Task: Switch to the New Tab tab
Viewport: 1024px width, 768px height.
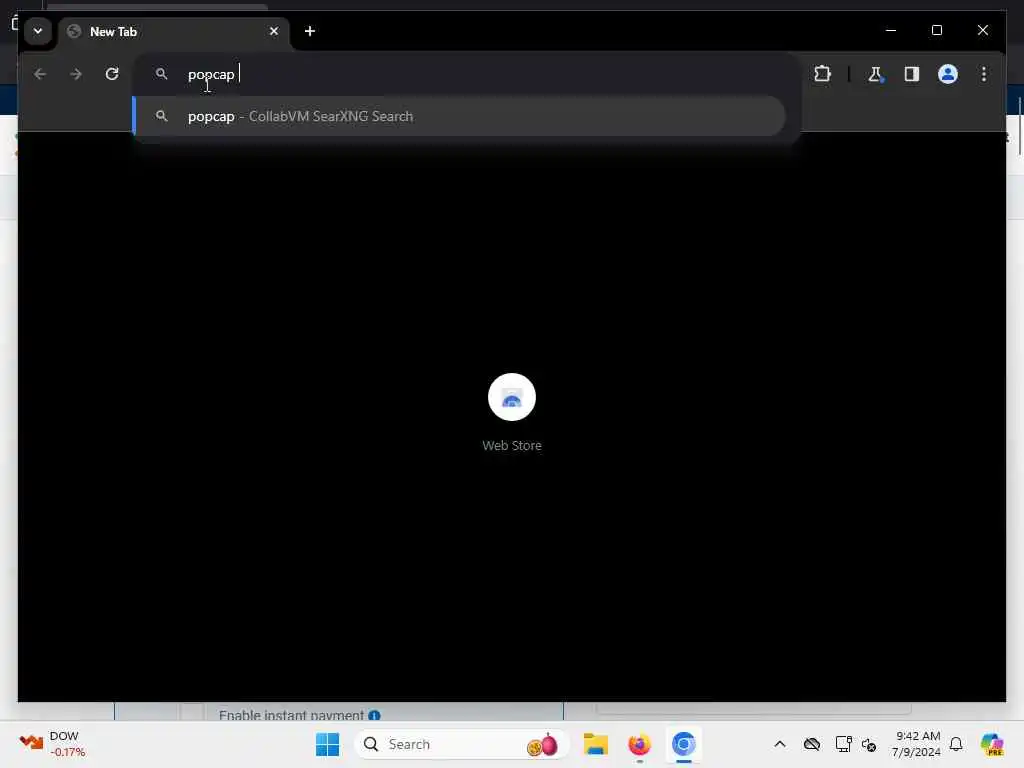Action: [x=174, y=31]
